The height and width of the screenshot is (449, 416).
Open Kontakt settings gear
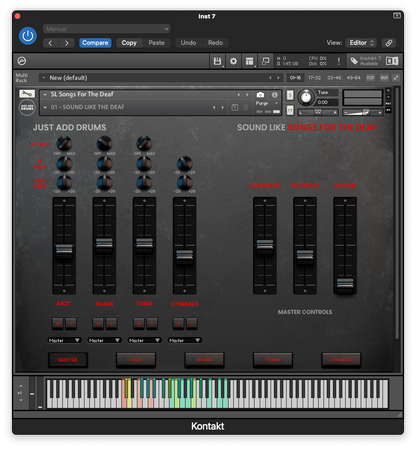[233, 61]
